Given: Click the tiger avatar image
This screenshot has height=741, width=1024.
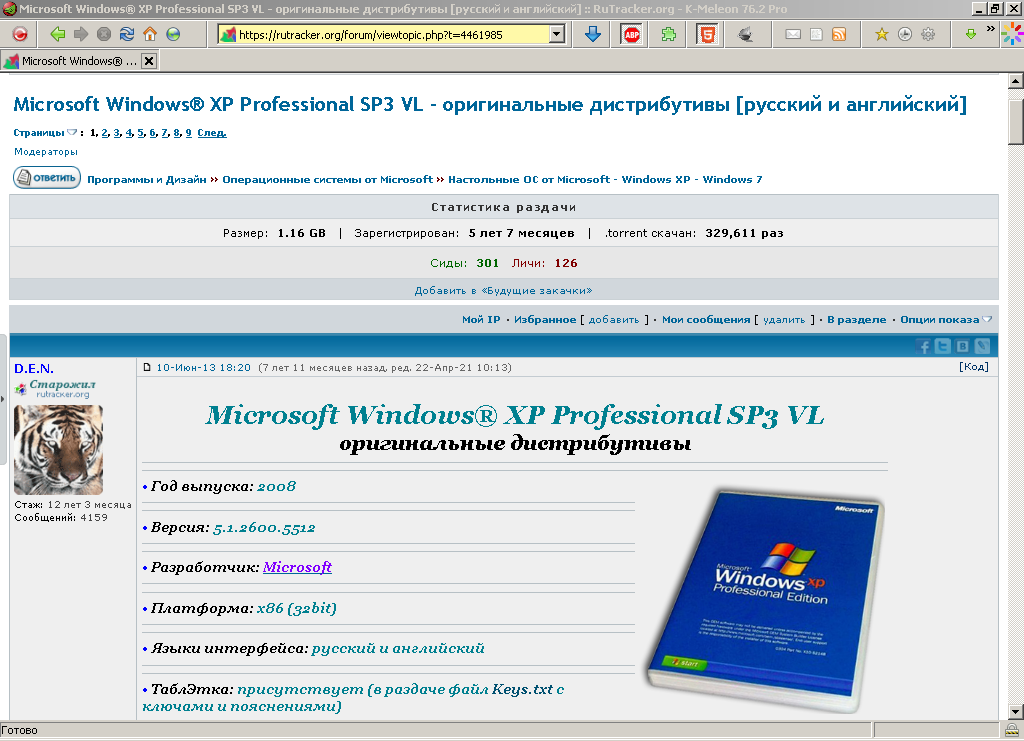Looking at the screenshot, I should [59, 450].
